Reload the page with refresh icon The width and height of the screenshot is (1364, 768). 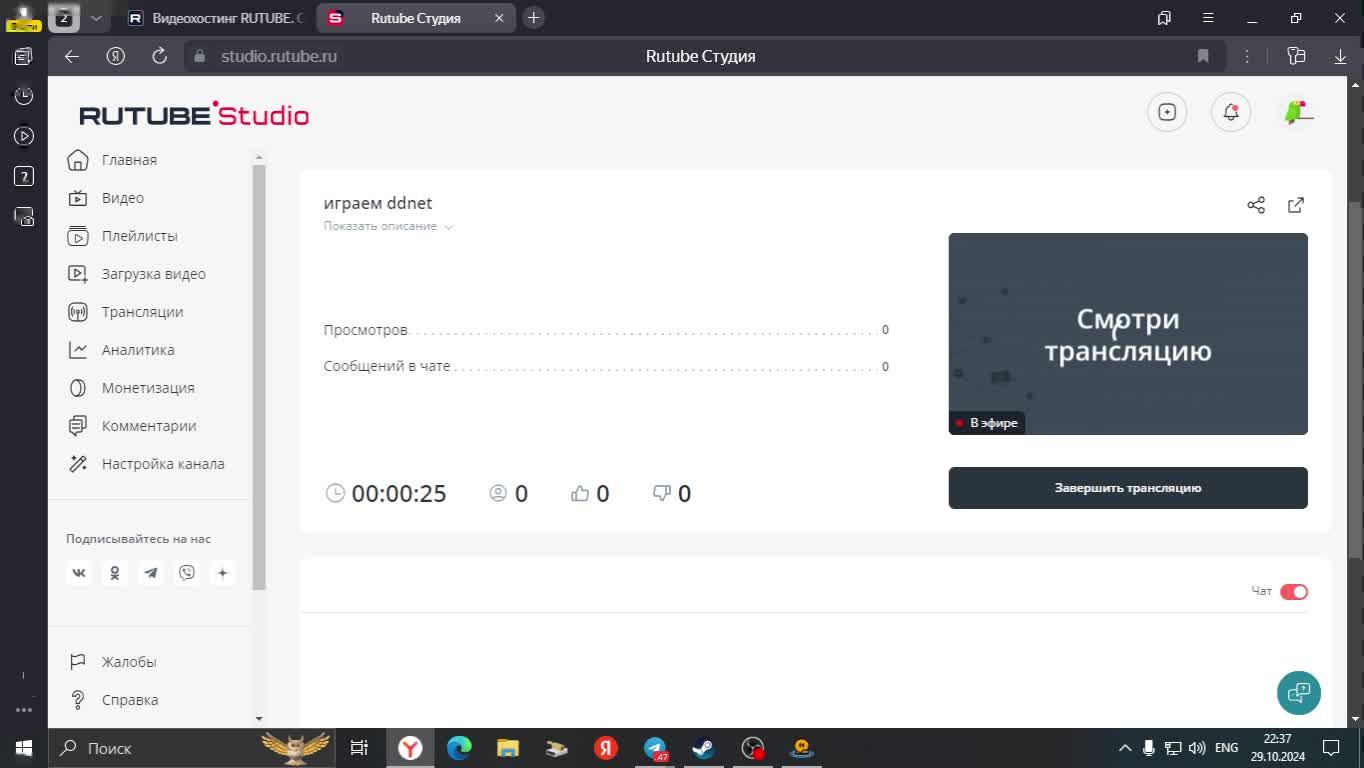(x=159, y=56)
